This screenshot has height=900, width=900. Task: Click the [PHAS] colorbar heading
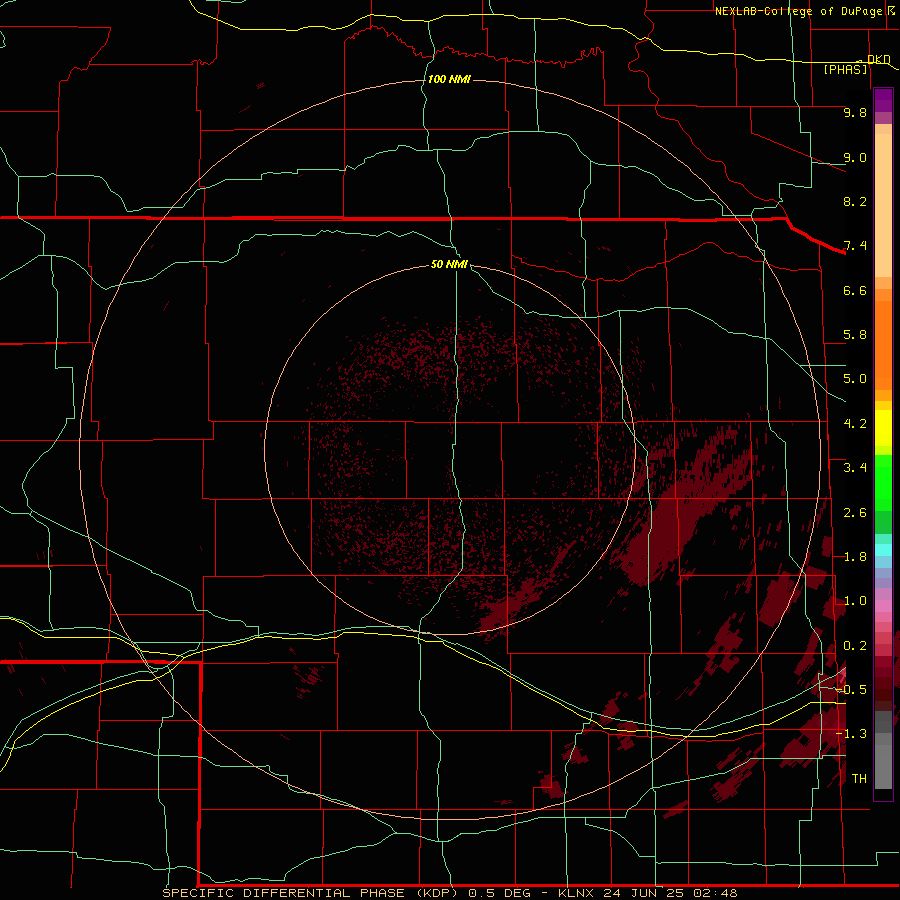[845, 70]
